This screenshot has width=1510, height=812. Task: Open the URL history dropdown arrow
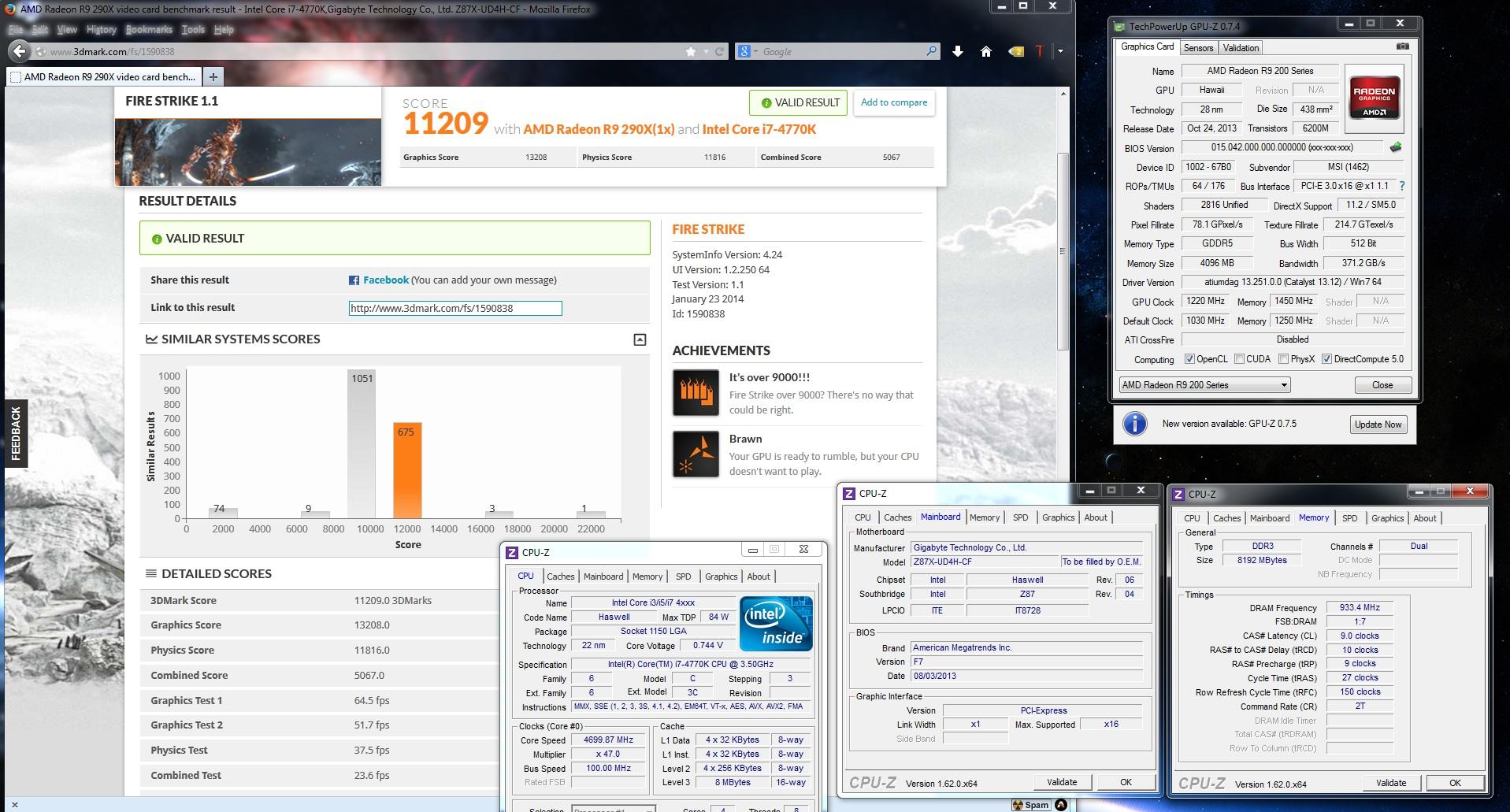707,52
